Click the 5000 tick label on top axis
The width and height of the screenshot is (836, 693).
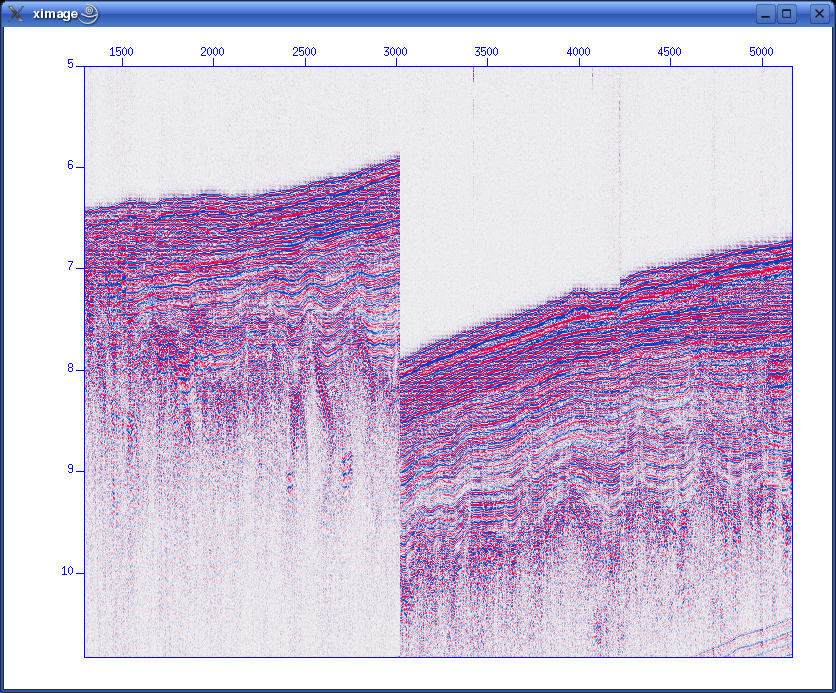(760, 51)
